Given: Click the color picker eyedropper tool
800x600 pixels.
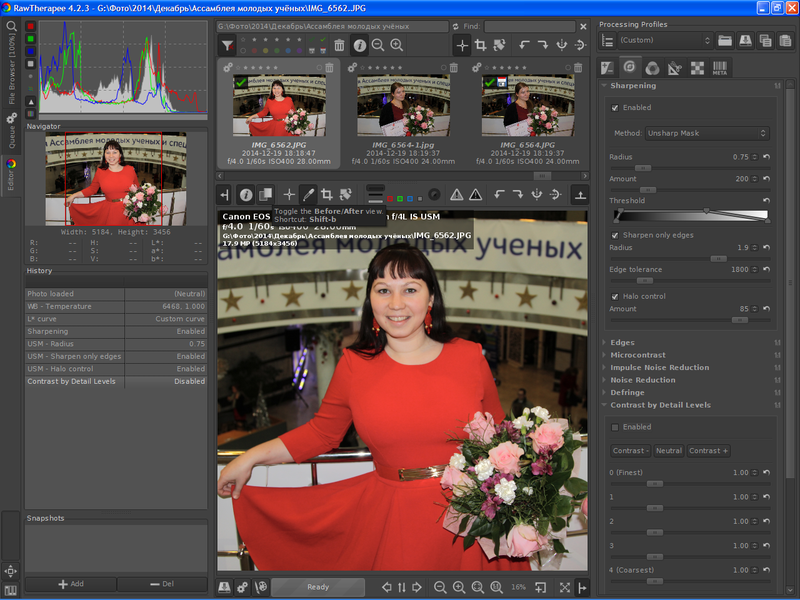Looking at the screenshot, I should [308, 194].
